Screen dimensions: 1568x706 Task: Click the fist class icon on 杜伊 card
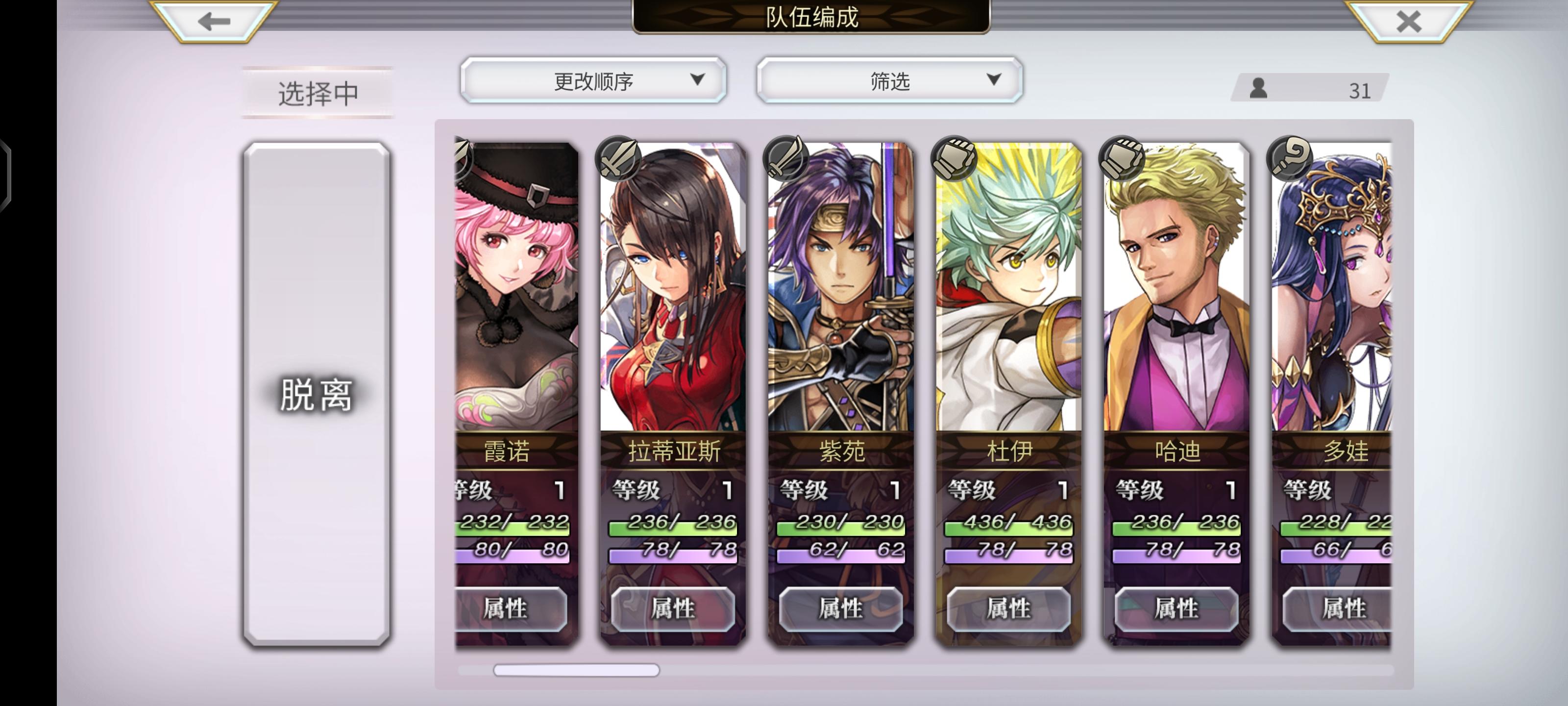954,158
